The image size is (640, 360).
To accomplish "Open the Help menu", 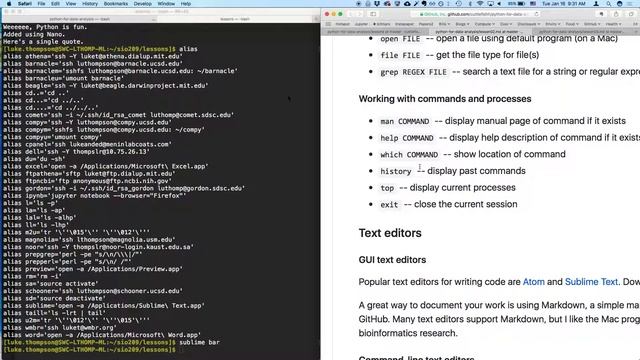I will click(x=186, y=4).
